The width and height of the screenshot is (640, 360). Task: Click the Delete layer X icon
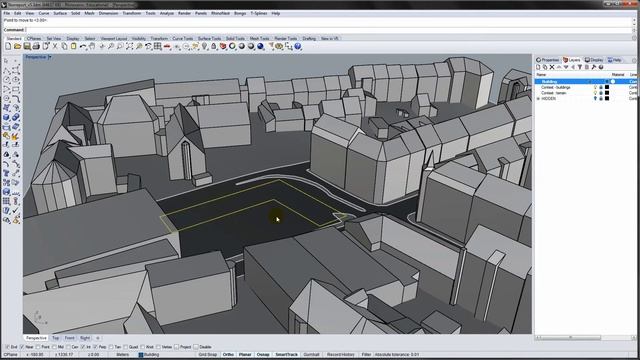[552, 67]
